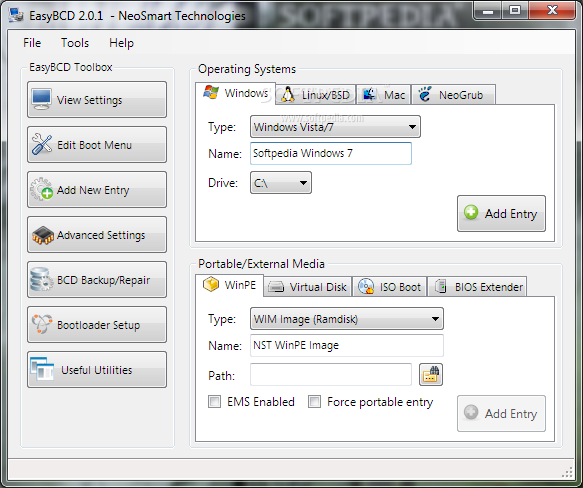This screenshot has width=583, height=488.
Task: Click the Softpedia Windows 7 name field
Action: pyautogui.click(x=331, y=153)
